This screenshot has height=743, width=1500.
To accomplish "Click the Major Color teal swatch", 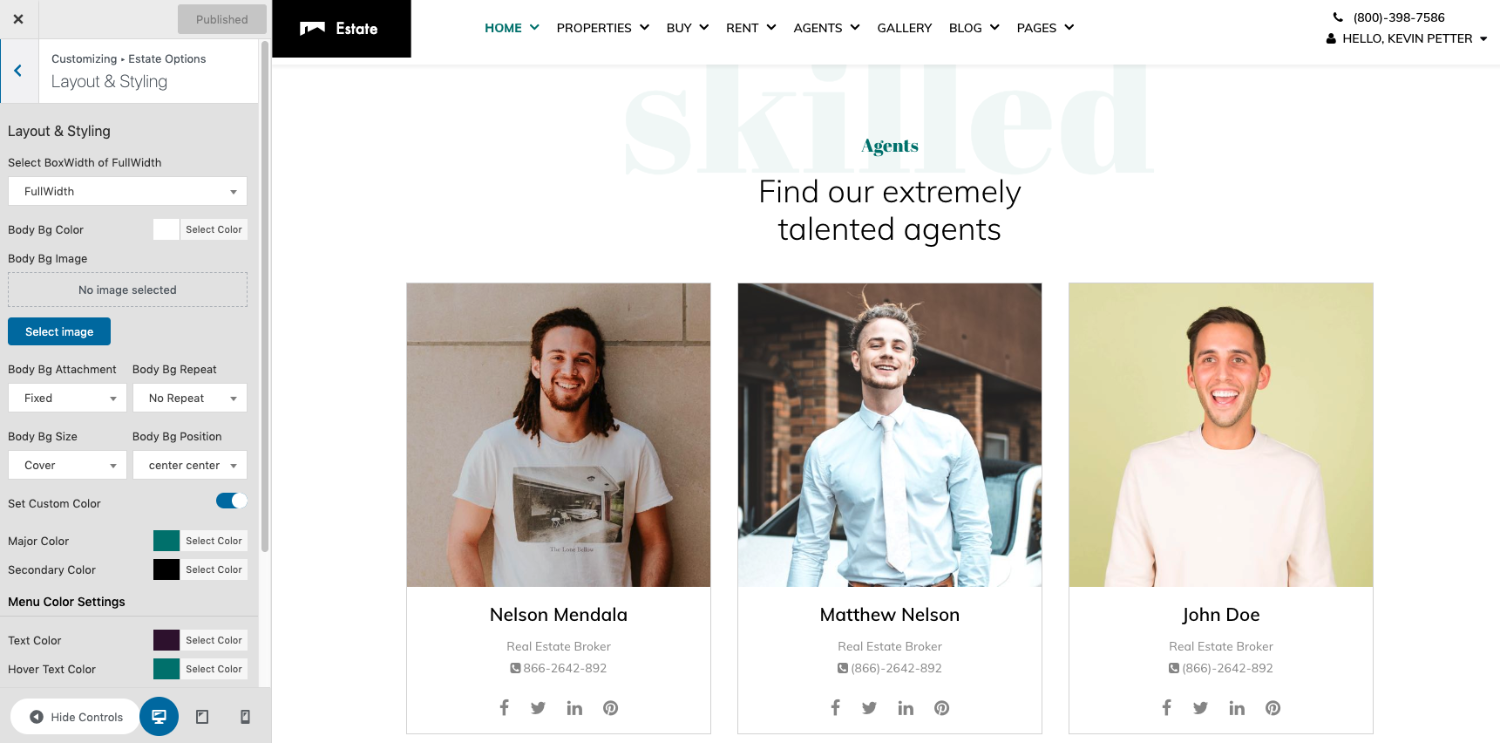I will tap(166, 541).
